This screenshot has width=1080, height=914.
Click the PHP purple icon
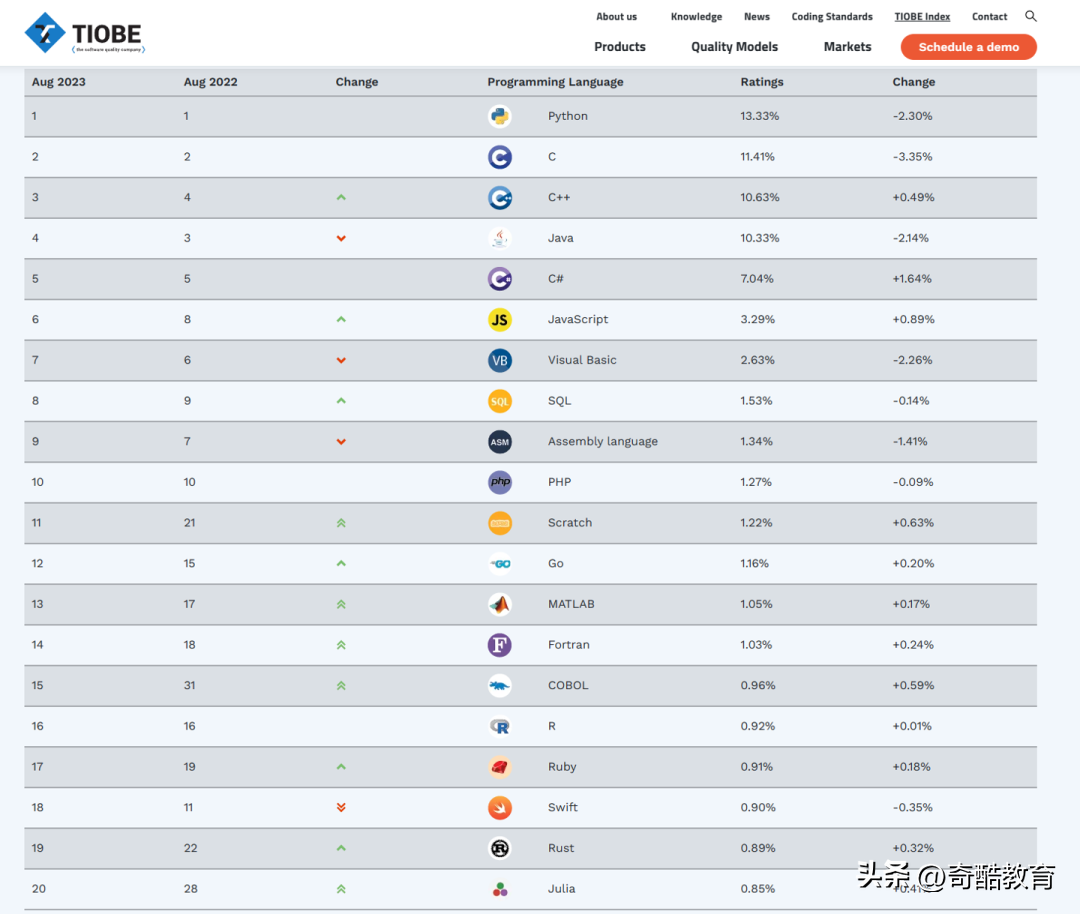(499, 482)
